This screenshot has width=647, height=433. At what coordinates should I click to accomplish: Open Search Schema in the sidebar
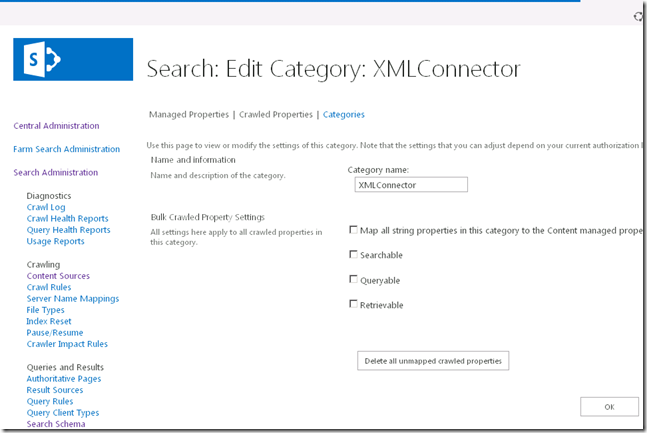tap(56, 424)
